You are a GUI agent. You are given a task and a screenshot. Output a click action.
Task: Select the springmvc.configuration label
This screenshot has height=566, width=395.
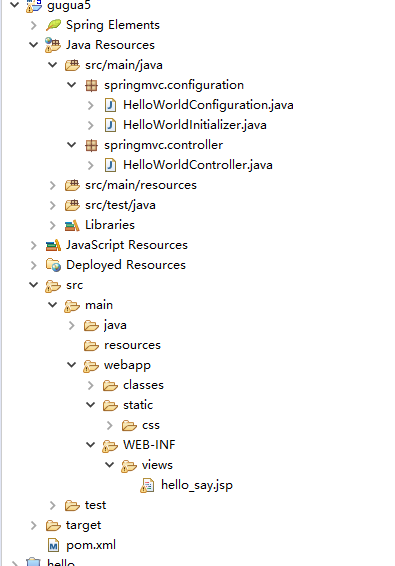tap(174, 85)
